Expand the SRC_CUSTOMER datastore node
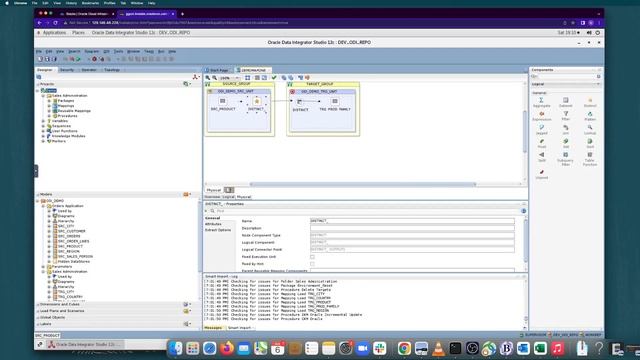 click(x=49, y=231)
